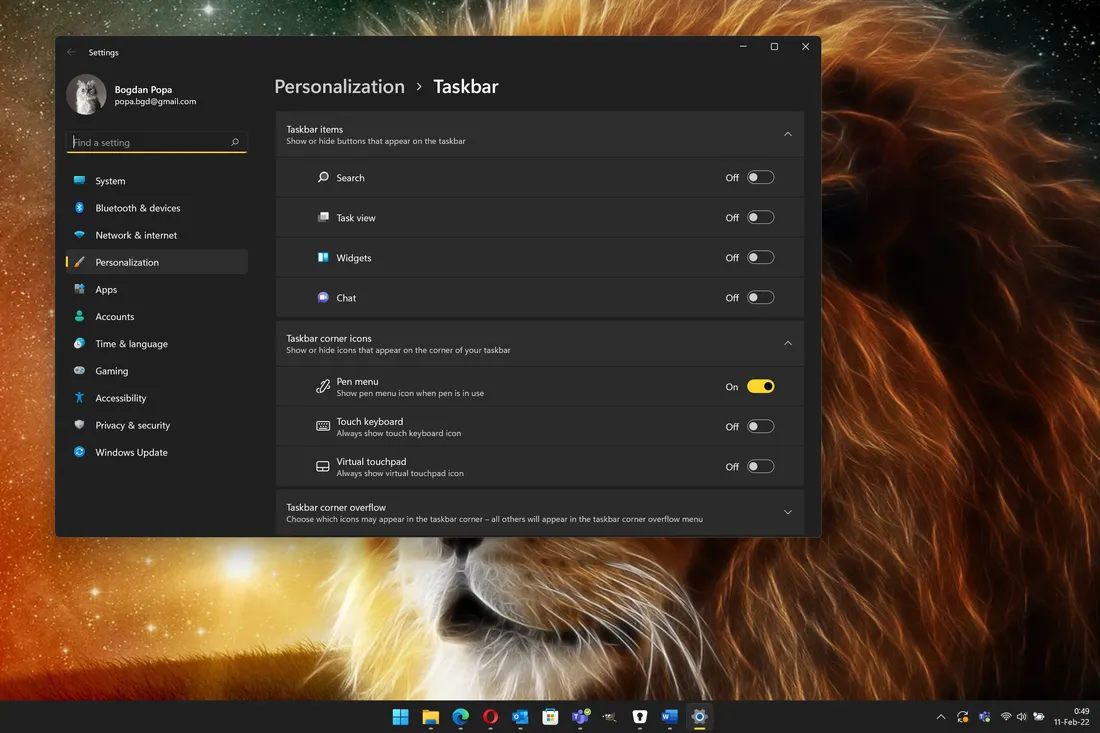This screenshot has height=733, width=1100.
Task: Click the Personalization breadcrumb link
Action: click(x=339, y=87)
